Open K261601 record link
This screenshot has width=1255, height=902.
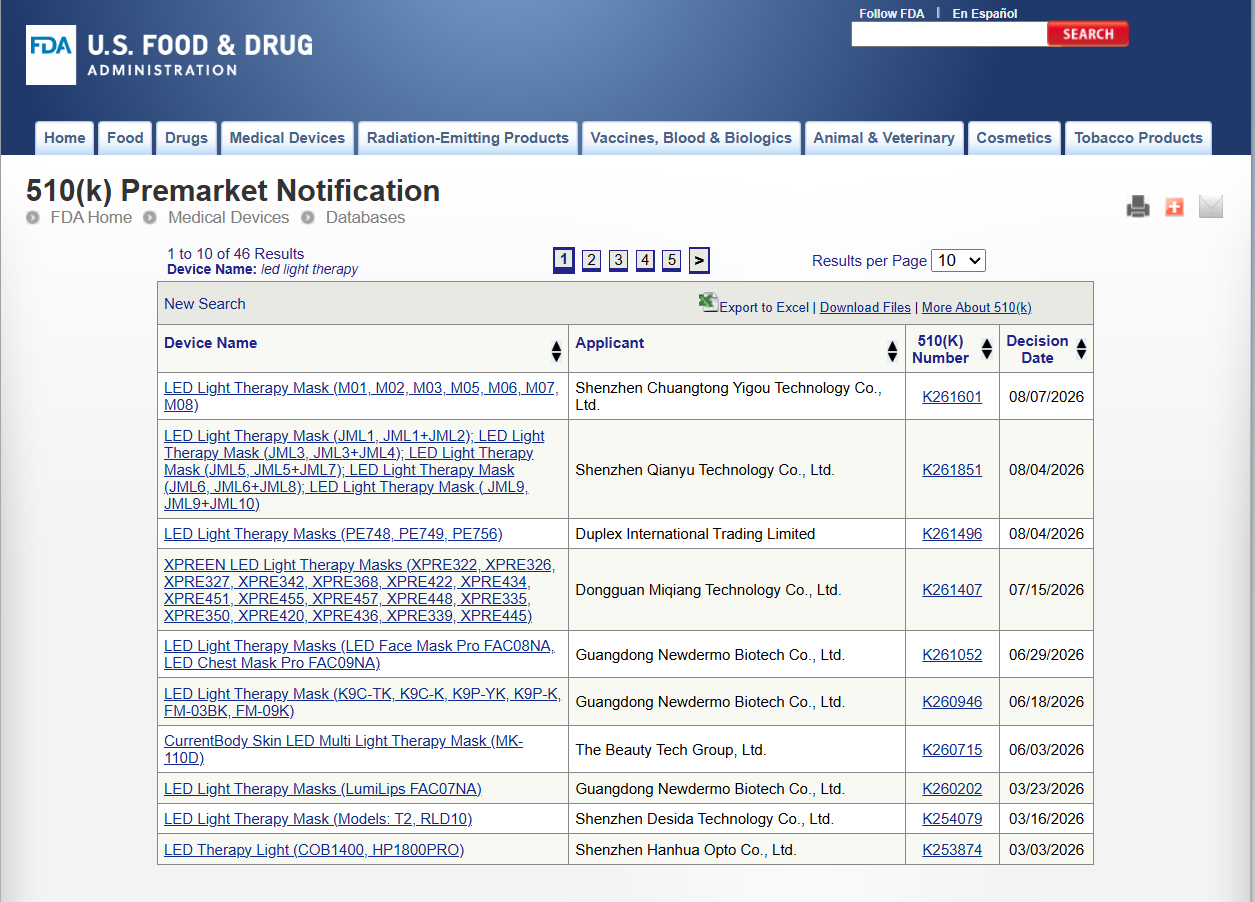click(952, 397)
